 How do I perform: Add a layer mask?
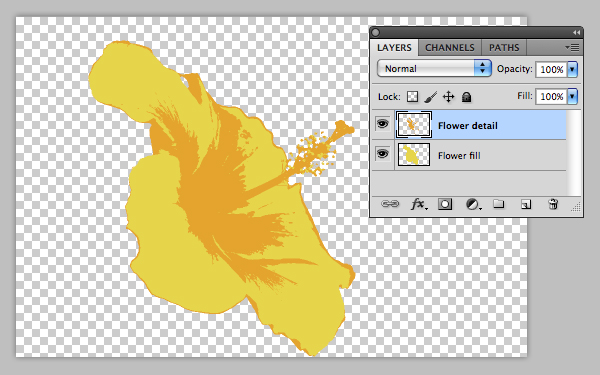(445, 204)
